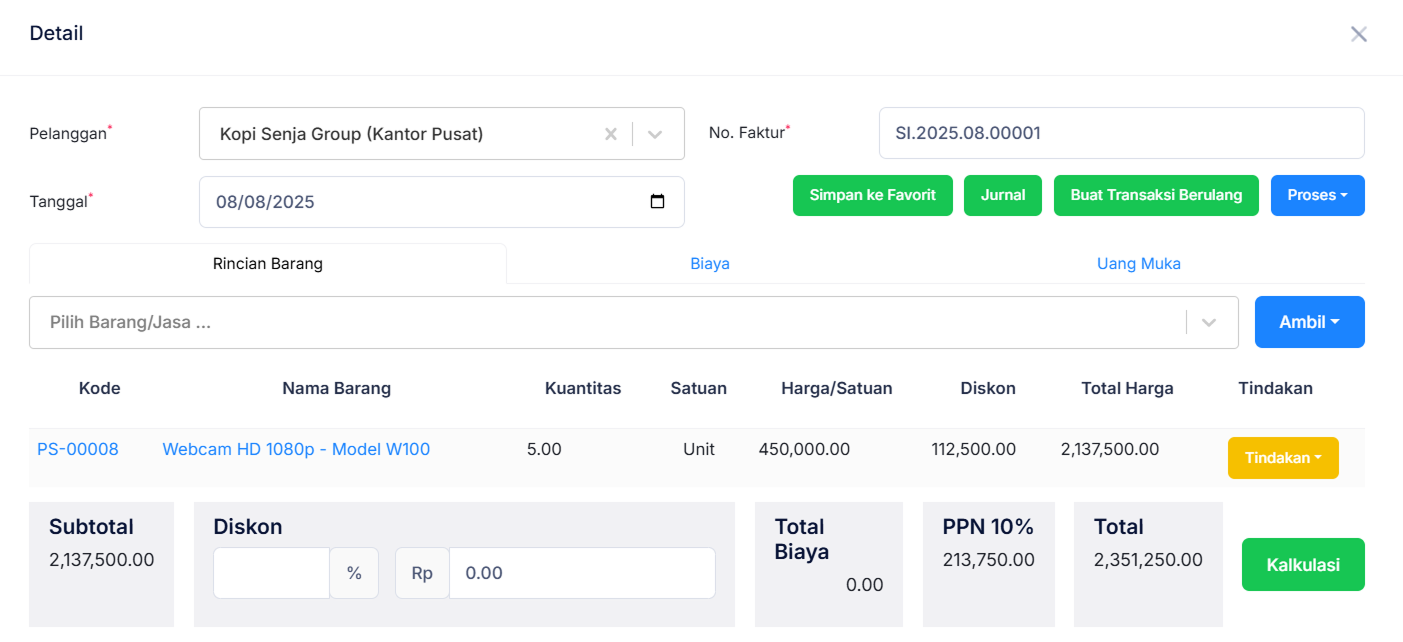Image resolution: width=1403 pixels, height=642 pixels.
Task: Open item detail via the PS-00008 link
Action: click(x=77, y=449)
